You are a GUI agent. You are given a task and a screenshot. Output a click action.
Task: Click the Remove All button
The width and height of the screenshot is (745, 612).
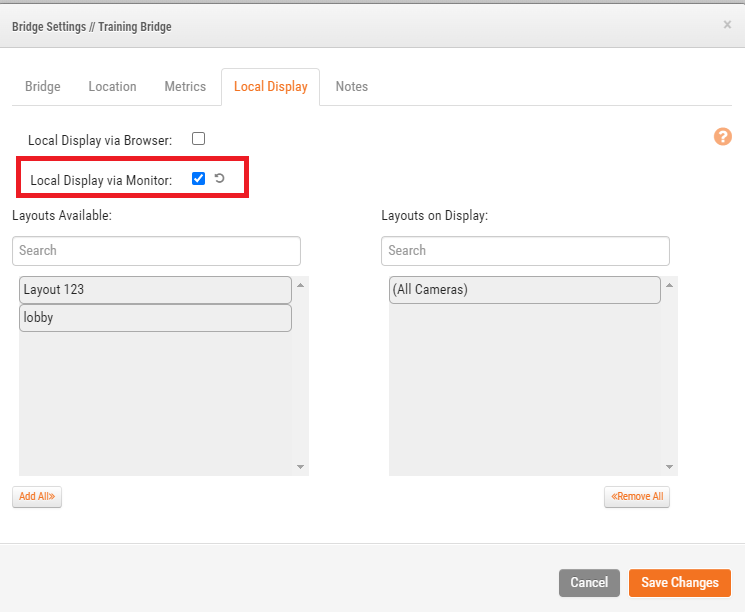pos(637,497)
